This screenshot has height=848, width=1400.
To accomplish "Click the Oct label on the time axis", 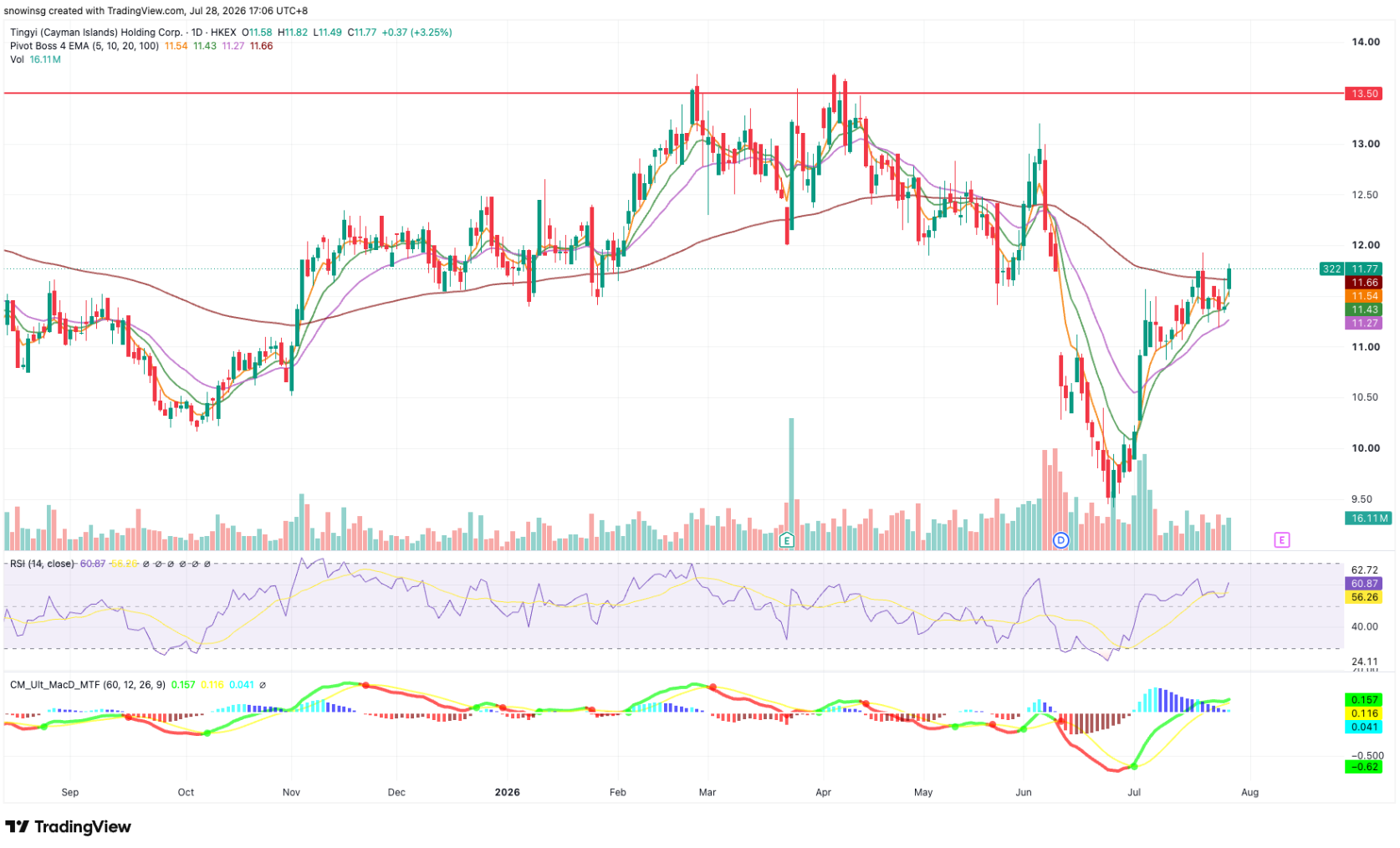I will (186, 792).
